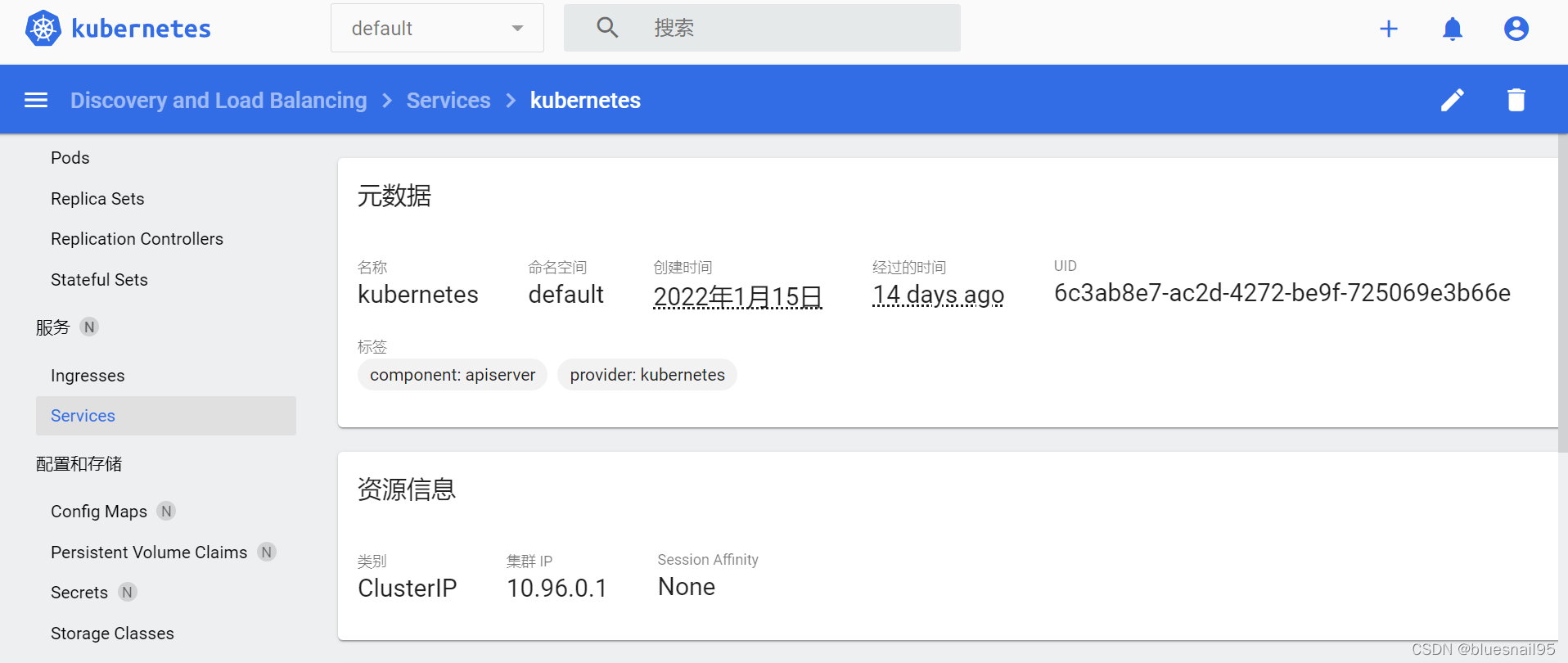Open the default namespace dropdown
1568x663 pixels.
(437, 28)
